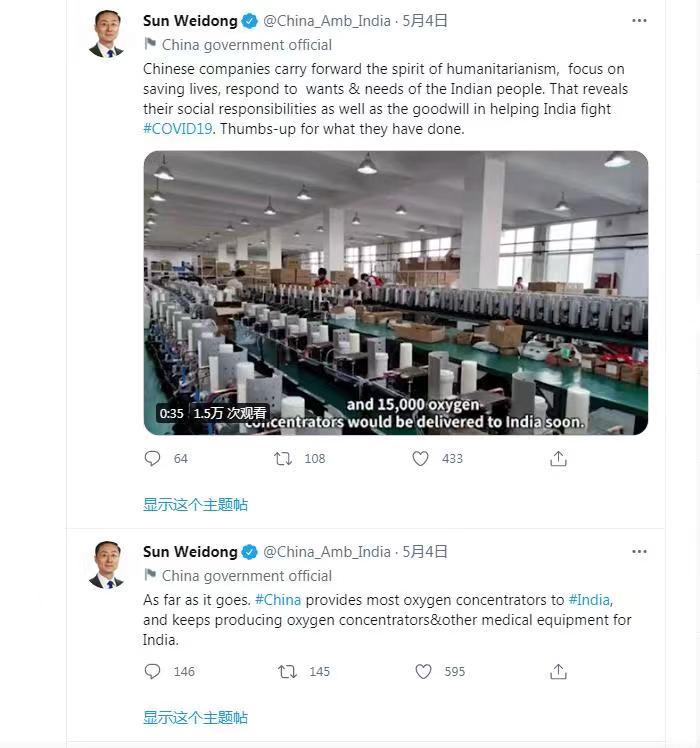700x748 pixels.
Task: Open the #India hashtag link
Action: tap(588, 600)
